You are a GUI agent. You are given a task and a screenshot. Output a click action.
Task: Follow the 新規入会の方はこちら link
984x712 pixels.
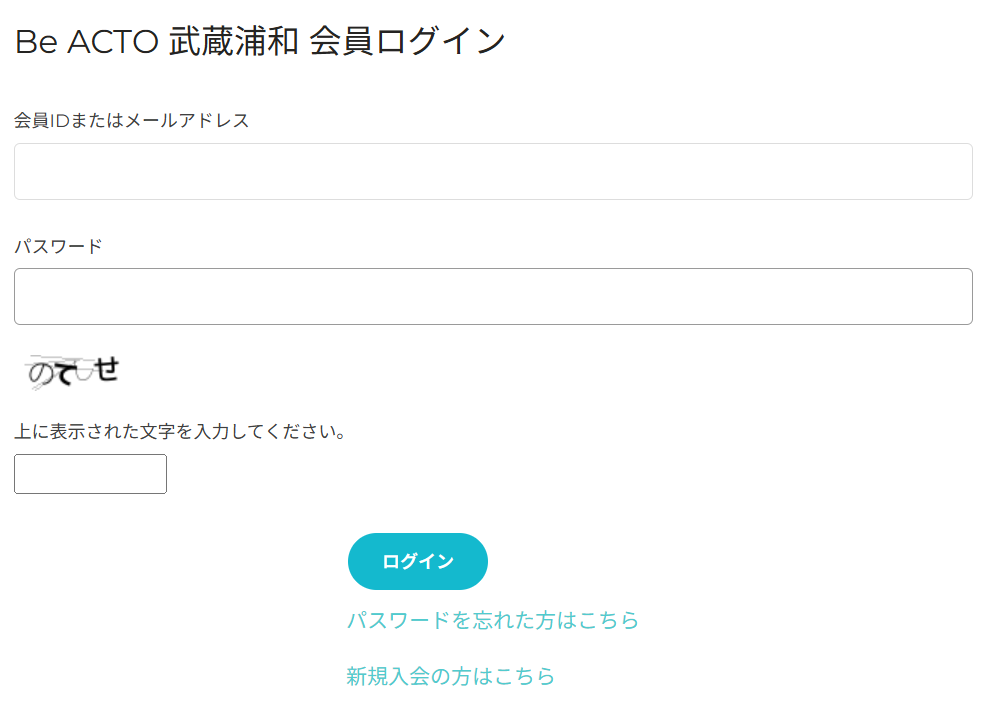(x=450, y=676)
